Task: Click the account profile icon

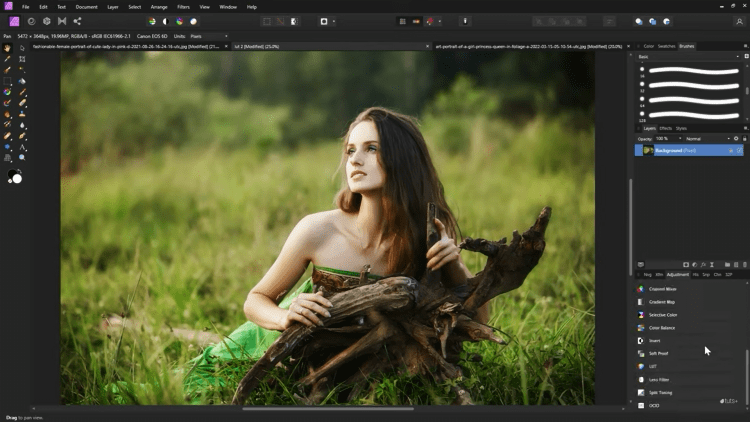Action: click(737, 21)
